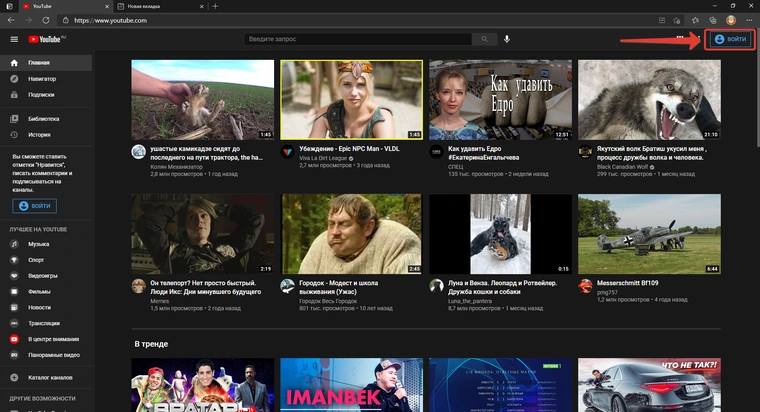760x412 pixels.
Task: Open Каталог каналов link
Action: coord(50,377)
